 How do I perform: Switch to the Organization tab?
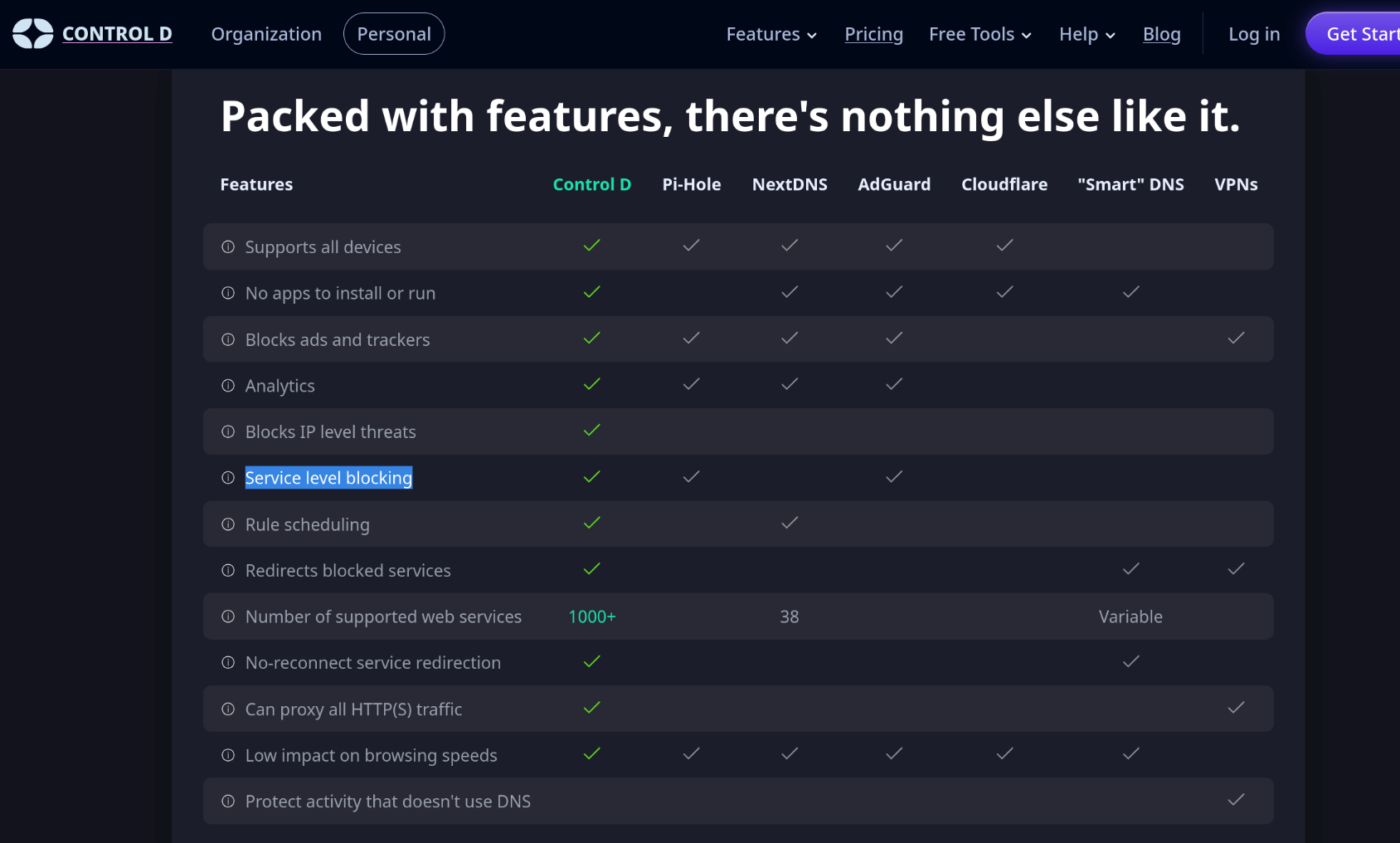(266, 34)
